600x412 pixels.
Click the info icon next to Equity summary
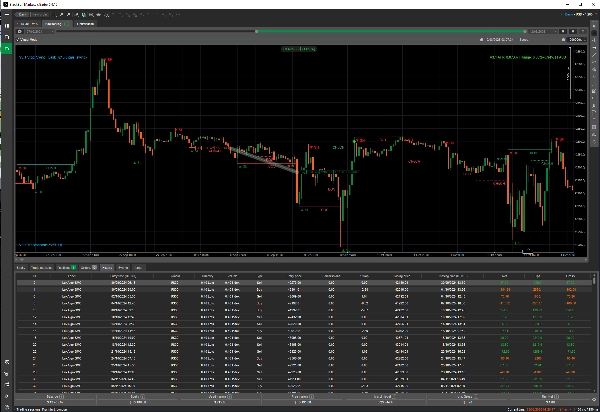pyautogui.click(x=142, y=397)
